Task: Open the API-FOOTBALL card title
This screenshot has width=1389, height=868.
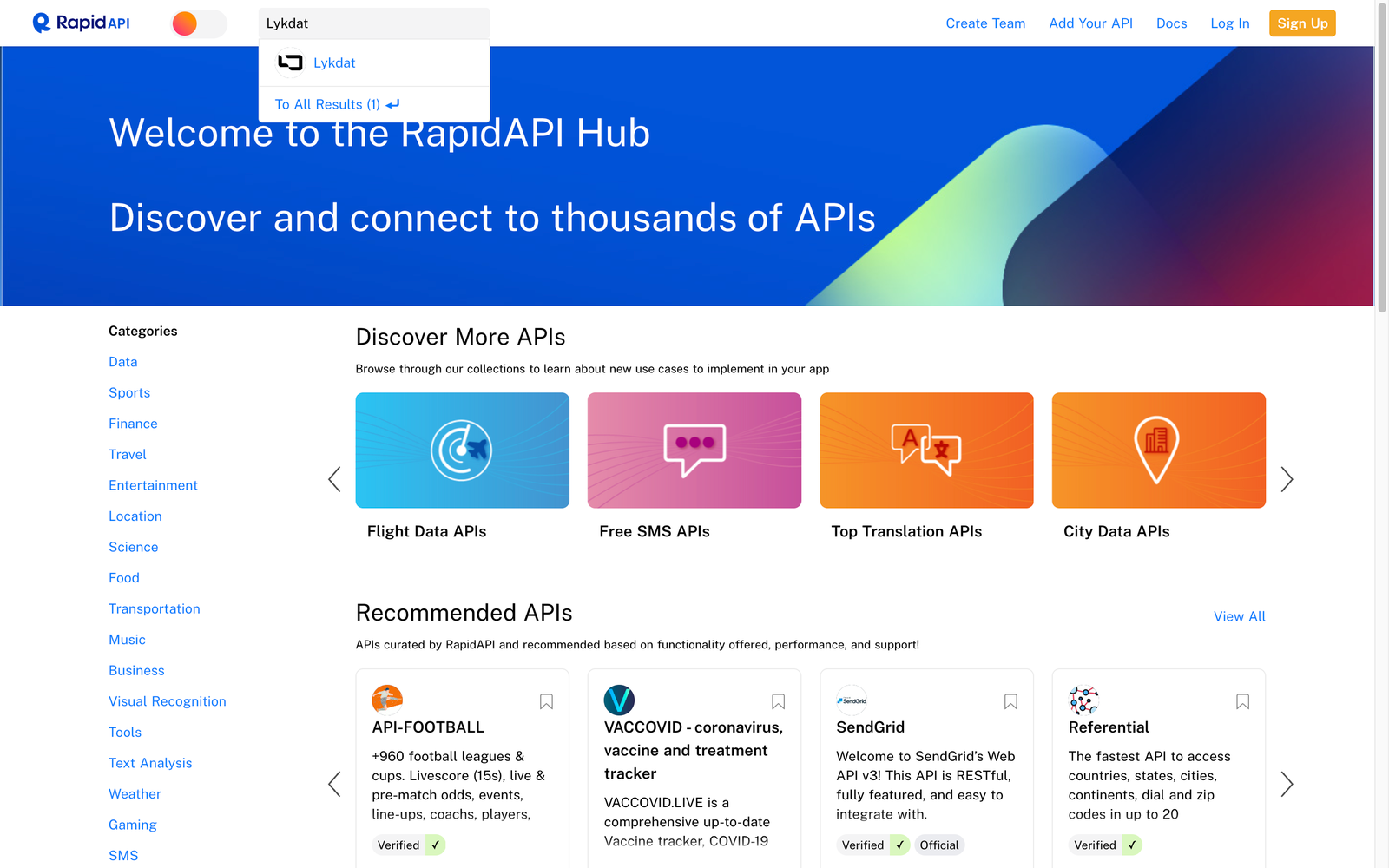Action: 428,727
